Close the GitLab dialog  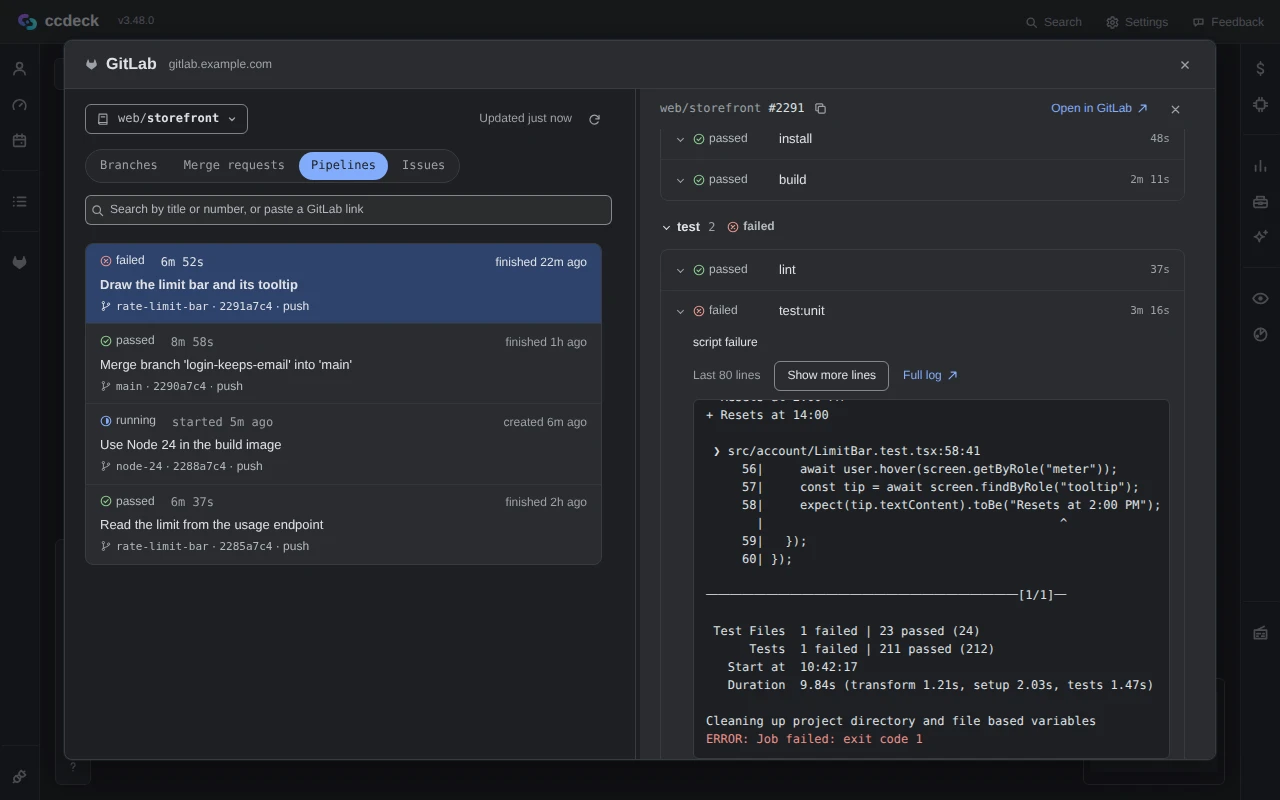[x=1185, y=65]
